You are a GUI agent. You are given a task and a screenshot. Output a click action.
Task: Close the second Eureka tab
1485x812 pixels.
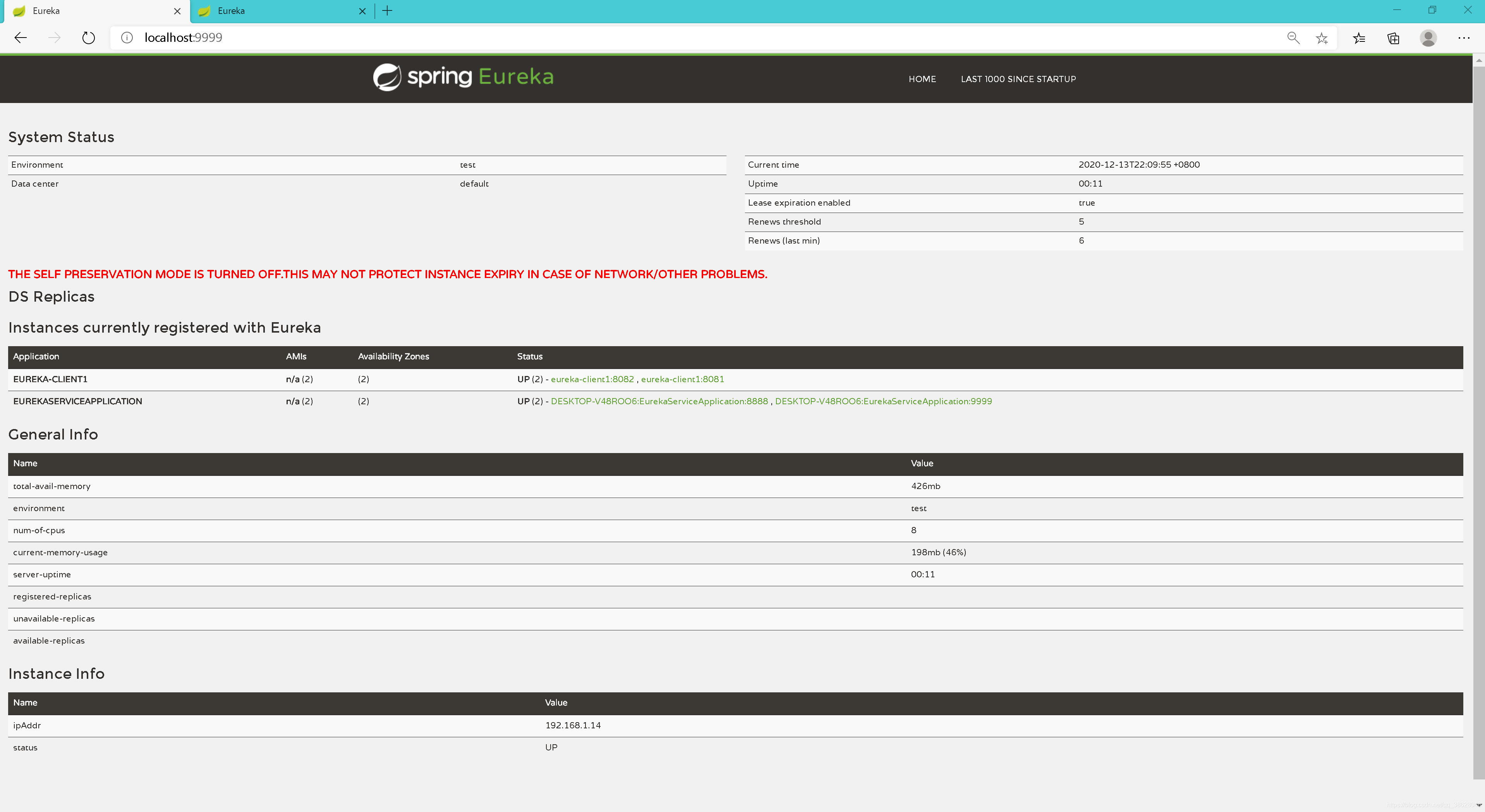pos(362,11)
